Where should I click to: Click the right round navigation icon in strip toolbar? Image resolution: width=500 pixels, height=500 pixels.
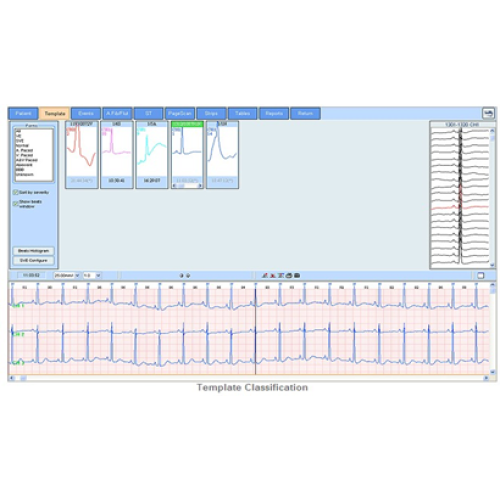pos(188,275)
